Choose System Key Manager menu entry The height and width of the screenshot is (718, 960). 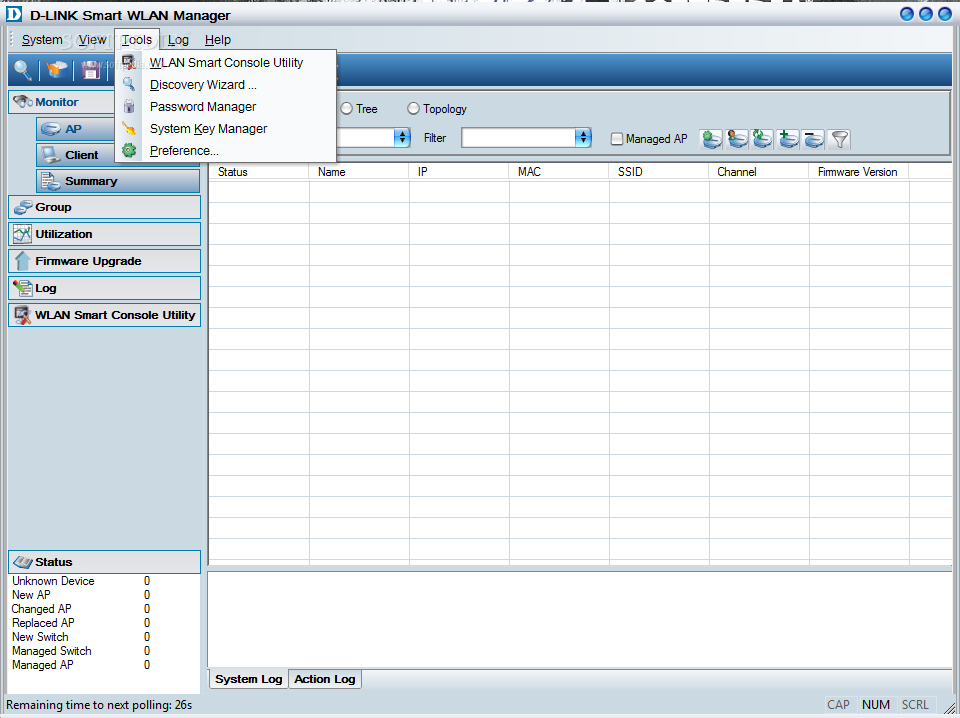[225, 129]
